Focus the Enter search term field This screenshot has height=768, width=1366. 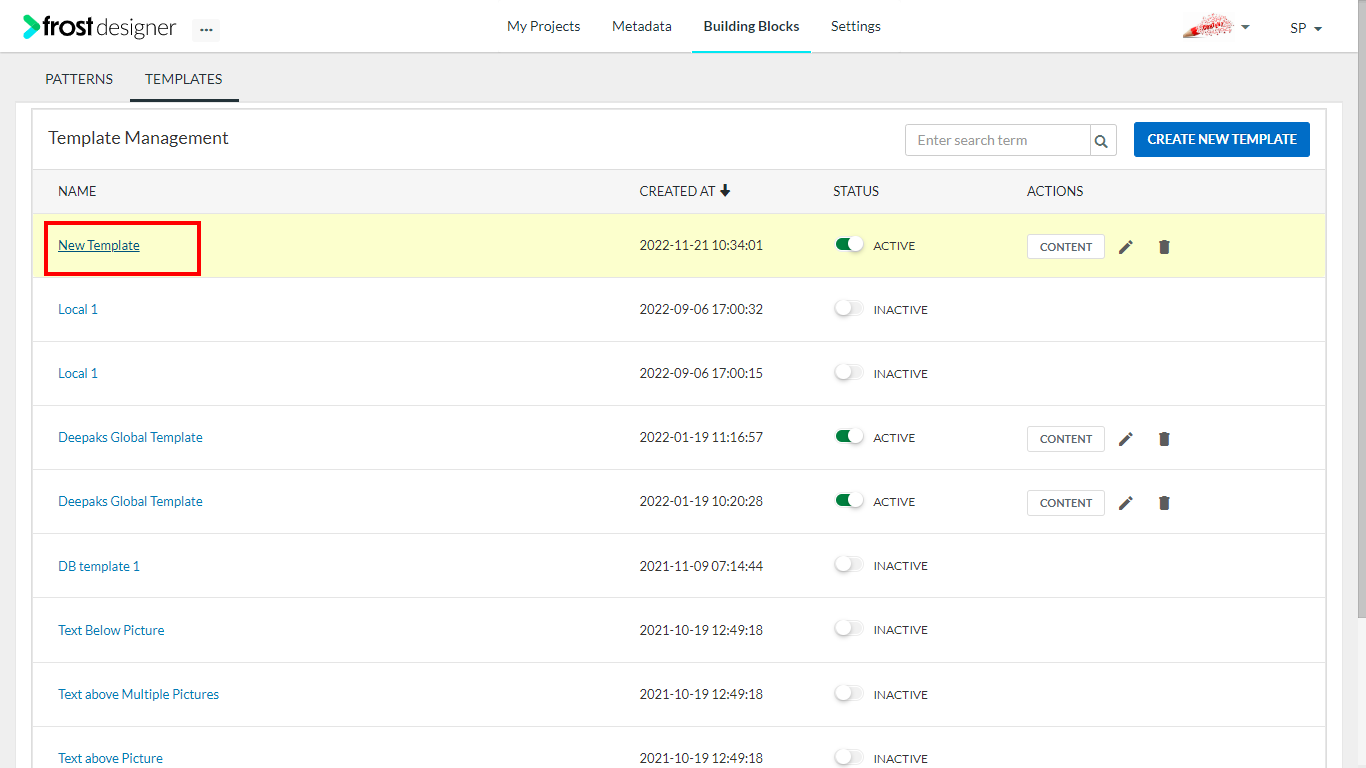997,140
